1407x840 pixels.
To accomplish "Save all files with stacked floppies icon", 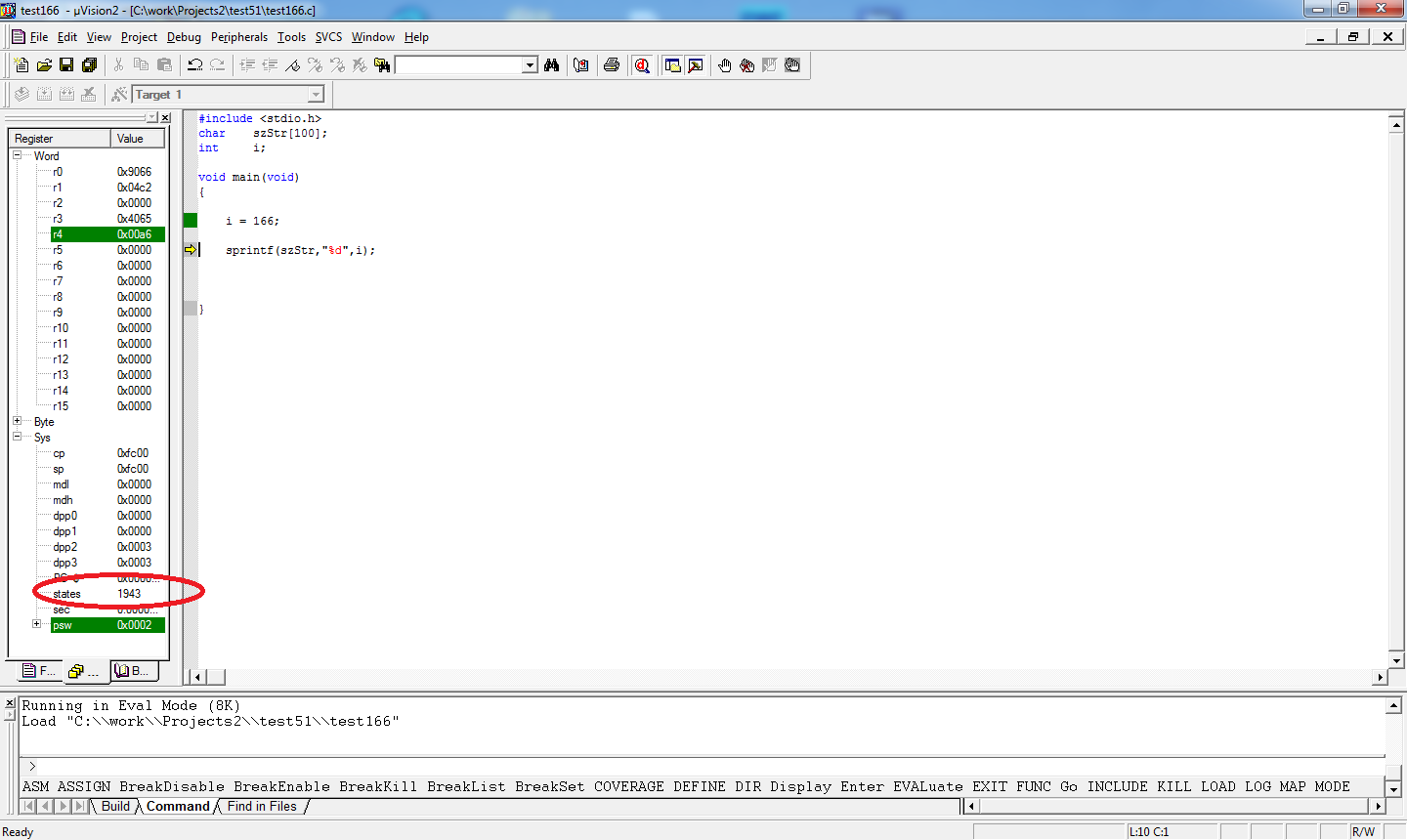I will pos(89,65).
